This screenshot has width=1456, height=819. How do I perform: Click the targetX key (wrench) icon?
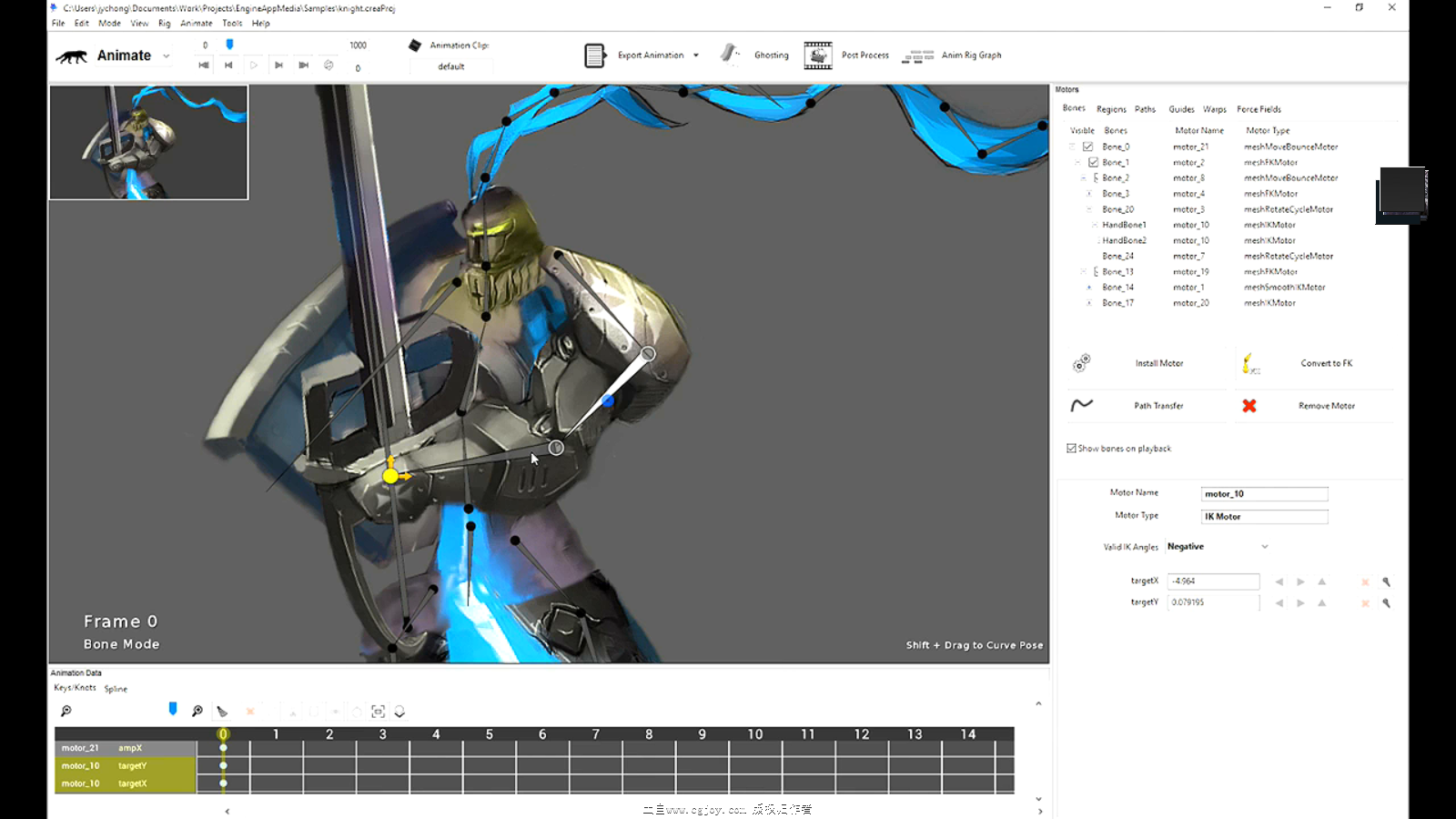tap(1386, 581)
